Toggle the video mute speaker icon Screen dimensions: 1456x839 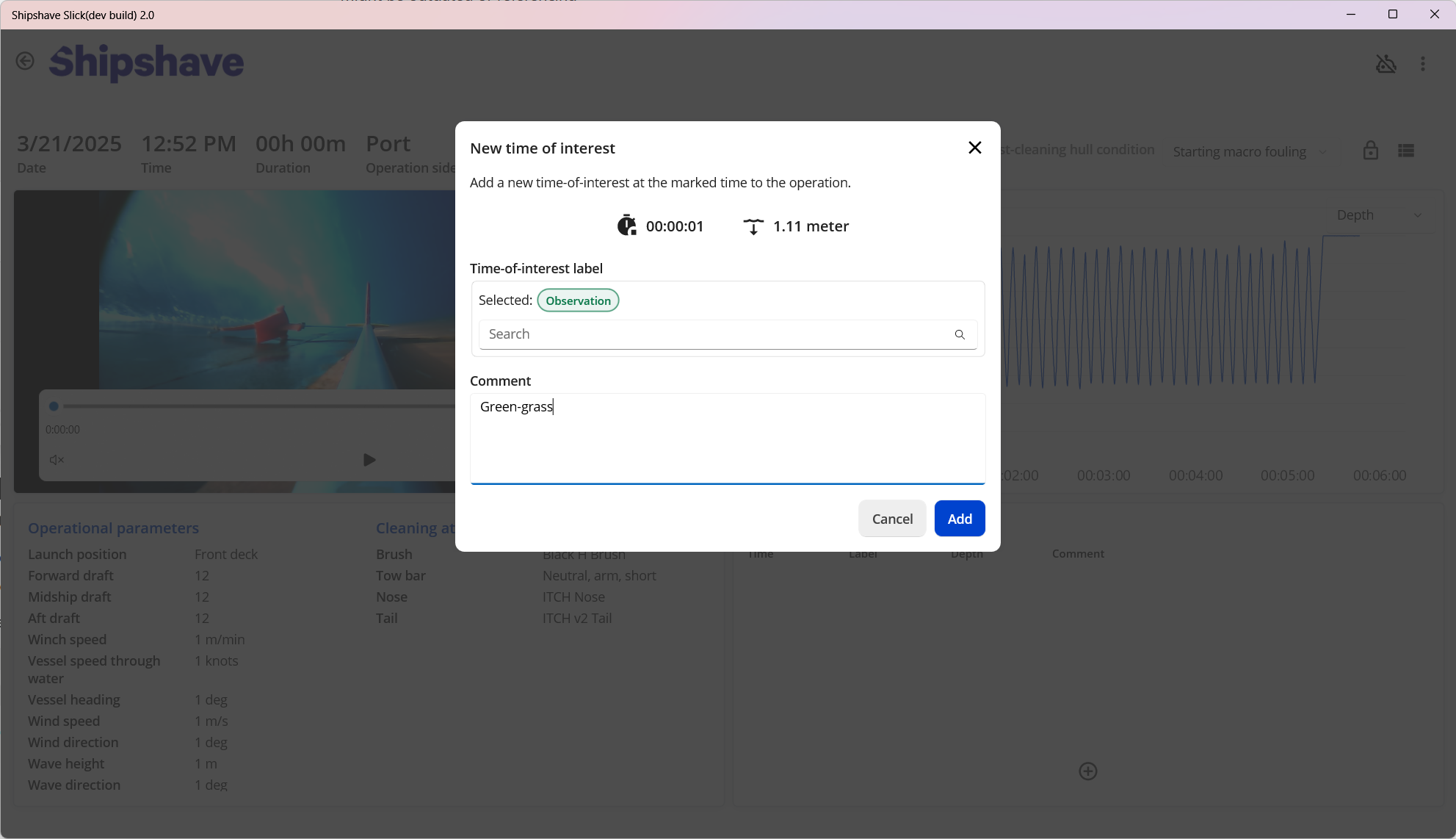pos(57,460)
